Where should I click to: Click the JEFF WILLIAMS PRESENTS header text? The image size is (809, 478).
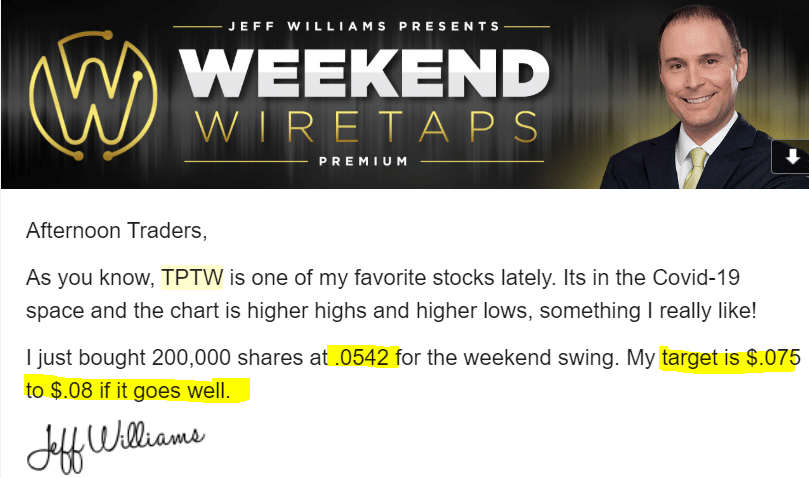pos(364,26)
